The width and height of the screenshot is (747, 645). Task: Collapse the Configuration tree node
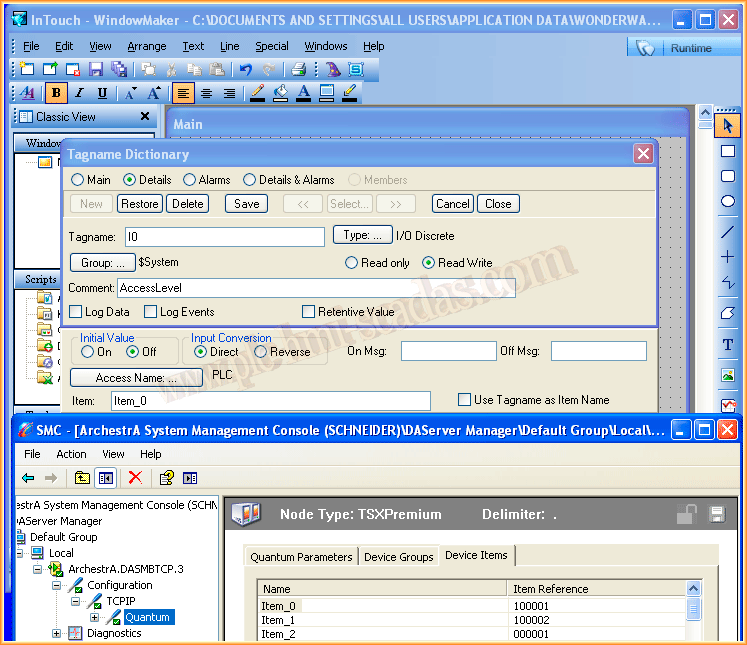tap(58, 585)
